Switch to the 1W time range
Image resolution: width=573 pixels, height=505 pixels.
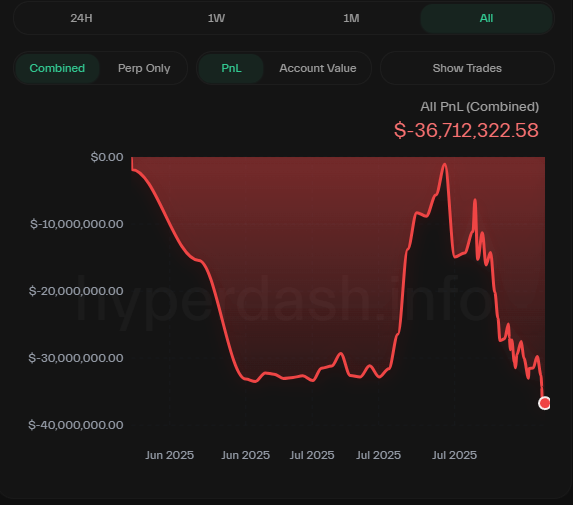(216, 18)
